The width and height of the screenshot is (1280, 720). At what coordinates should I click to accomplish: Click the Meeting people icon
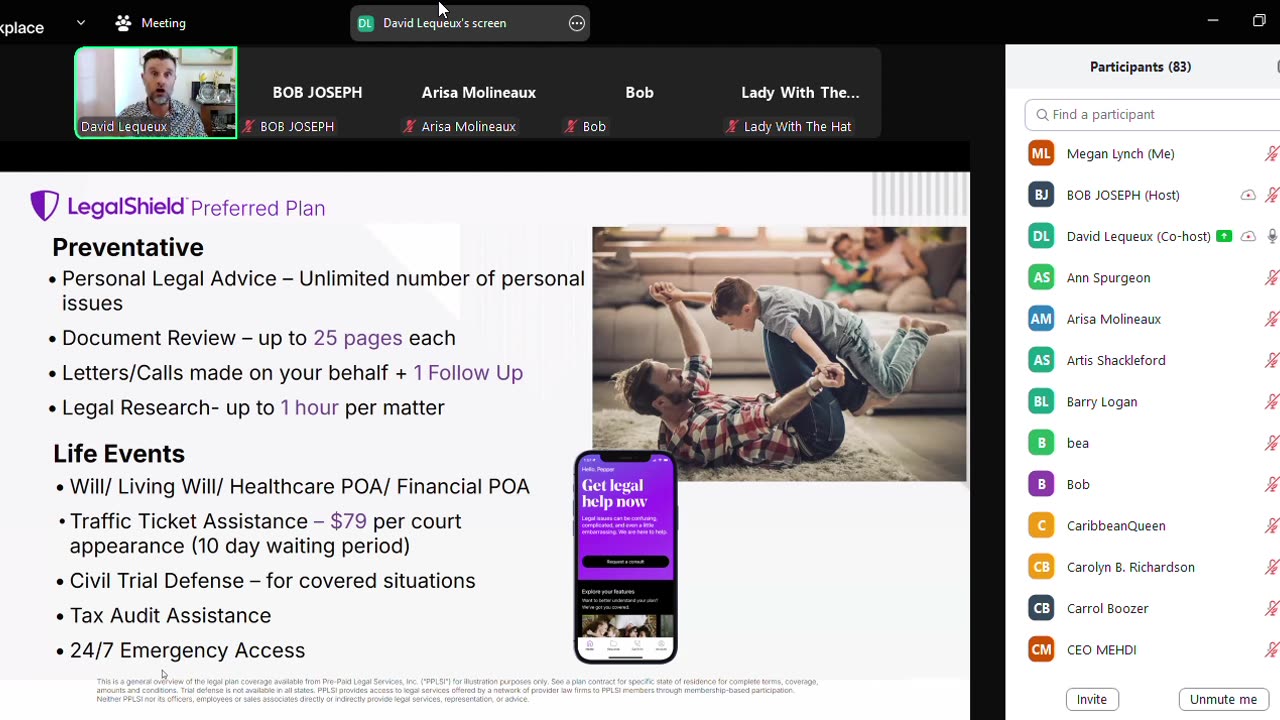click(123, 22)
